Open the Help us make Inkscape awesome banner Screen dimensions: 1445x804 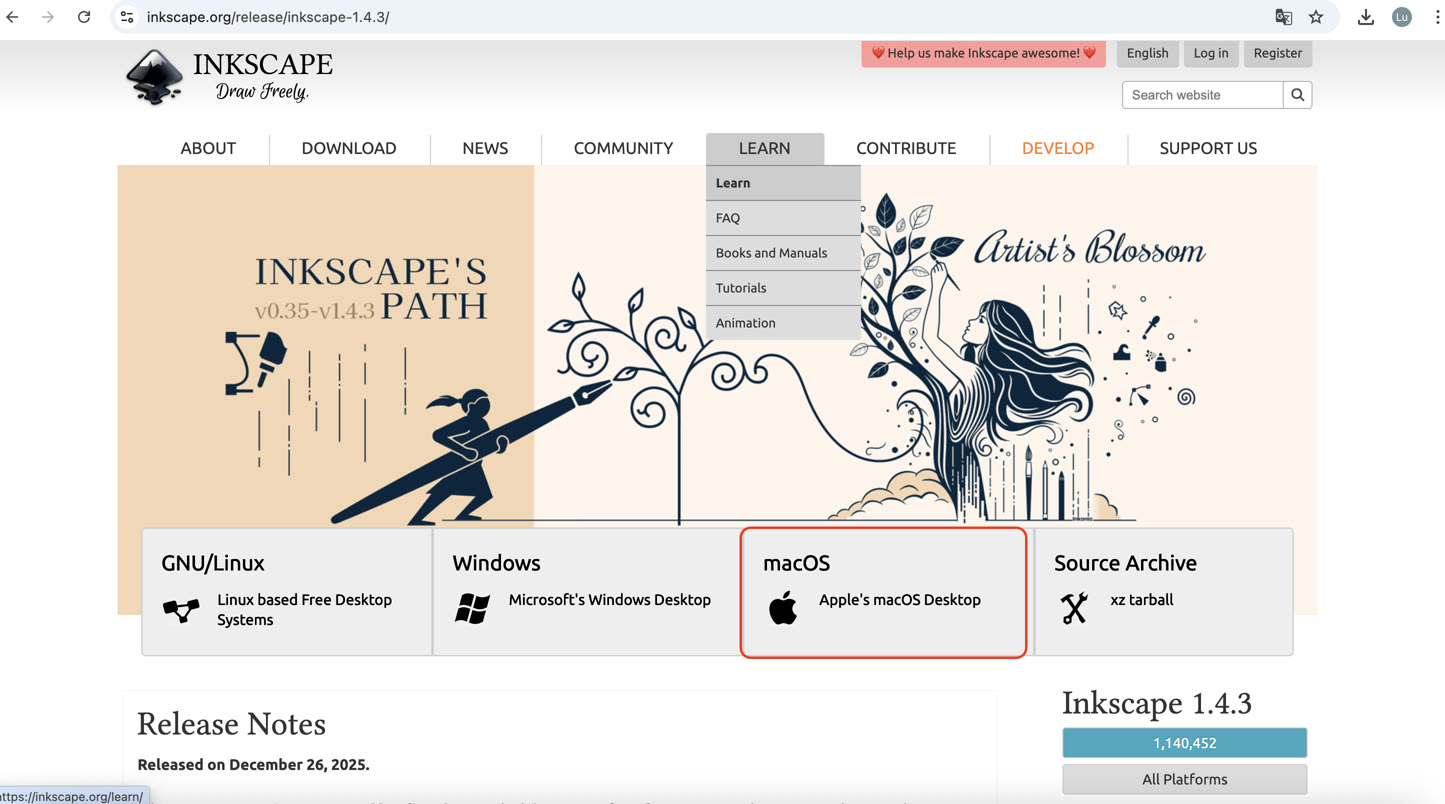983,53
